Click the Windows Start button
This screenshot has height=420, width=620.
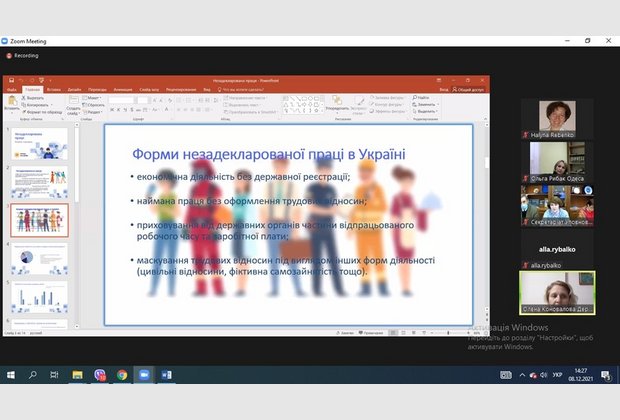pyautogui.click(x=11, y=375)
